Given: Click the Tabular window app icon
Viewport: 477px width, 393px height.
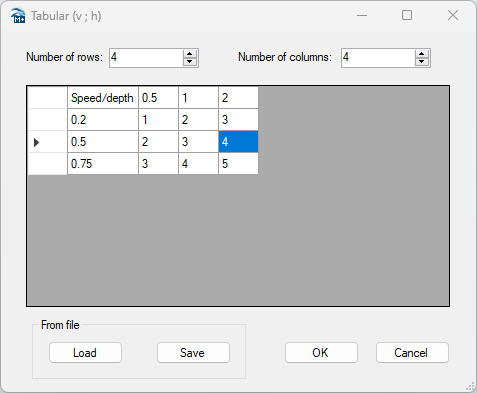Looking at the screenshot, I should (17, 16).
